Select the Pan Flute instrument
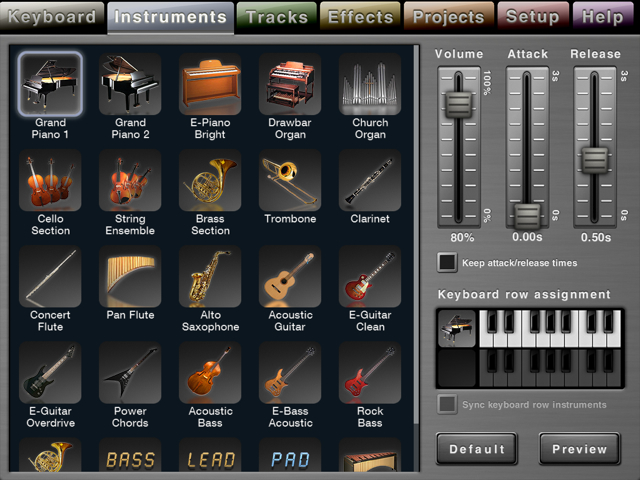This screenshot has width=640, height=480. point(130,277)
